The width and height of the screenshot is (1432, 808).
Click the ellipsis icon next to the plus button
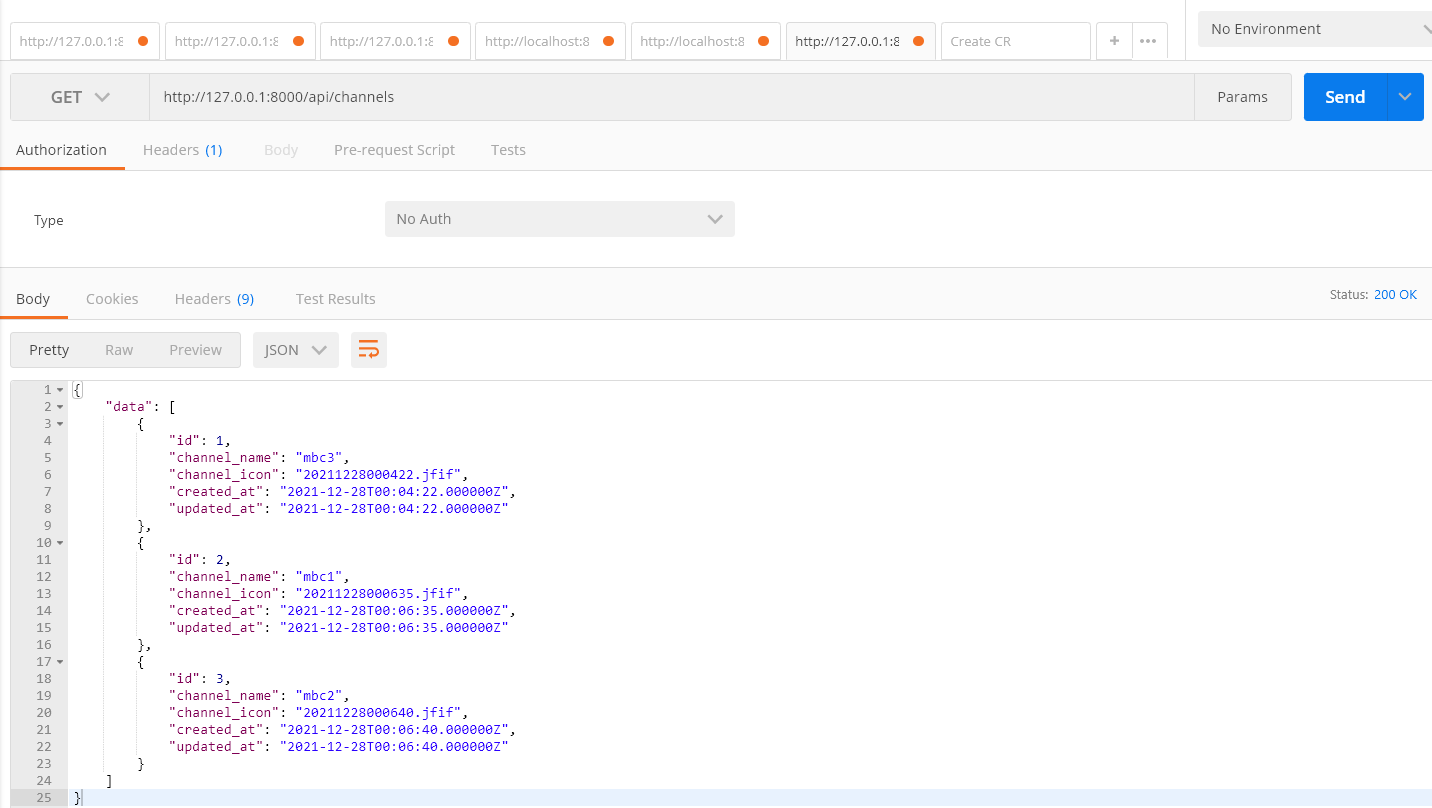click(1148, 41)
